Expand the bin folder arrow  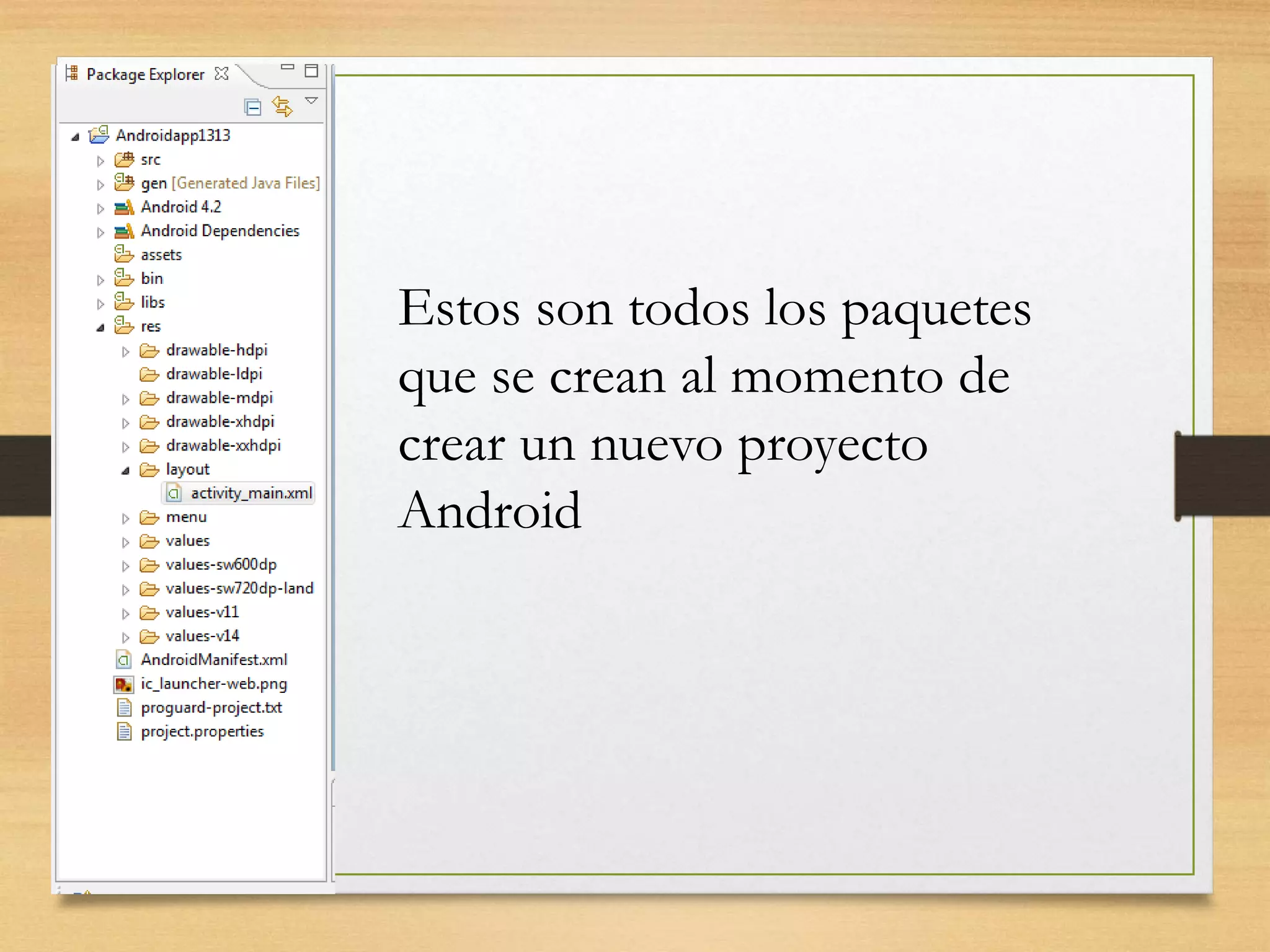[x=100, y=280]
